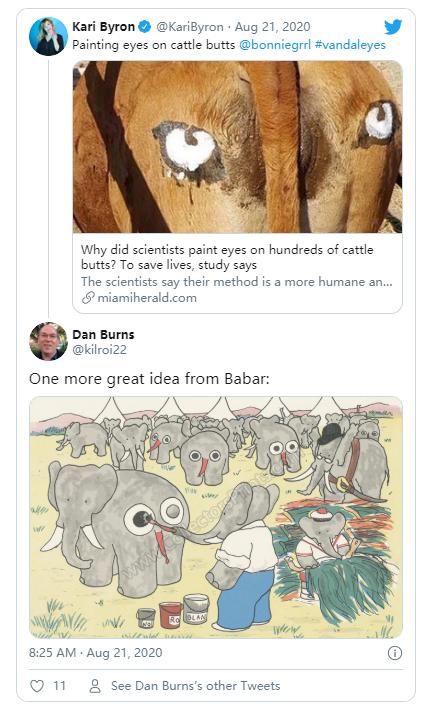
Task: Click the Dan Burns display name
Action: (103, 335)
